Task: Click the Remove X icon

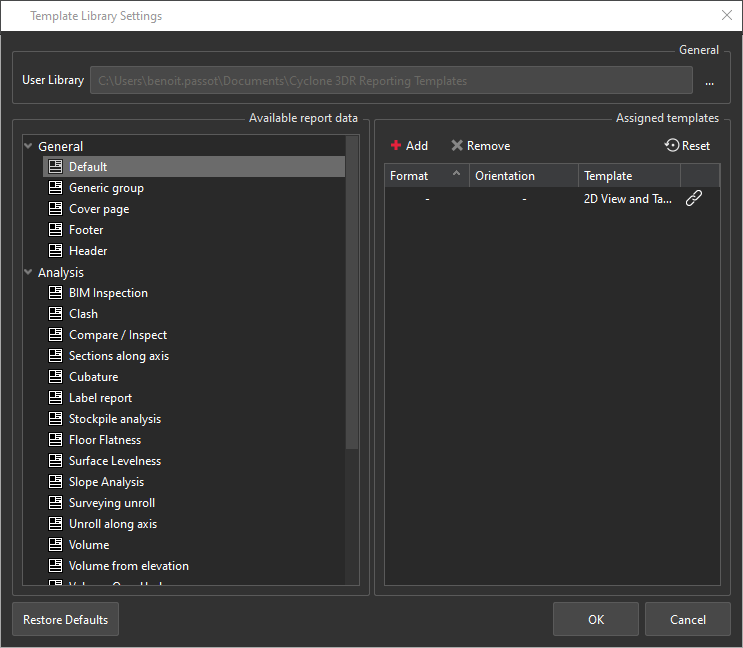Action: point(457,146)
